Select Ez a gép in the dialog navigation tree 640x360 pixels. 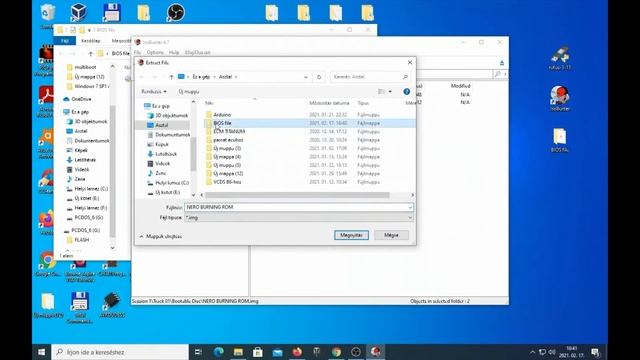point(160,106)
